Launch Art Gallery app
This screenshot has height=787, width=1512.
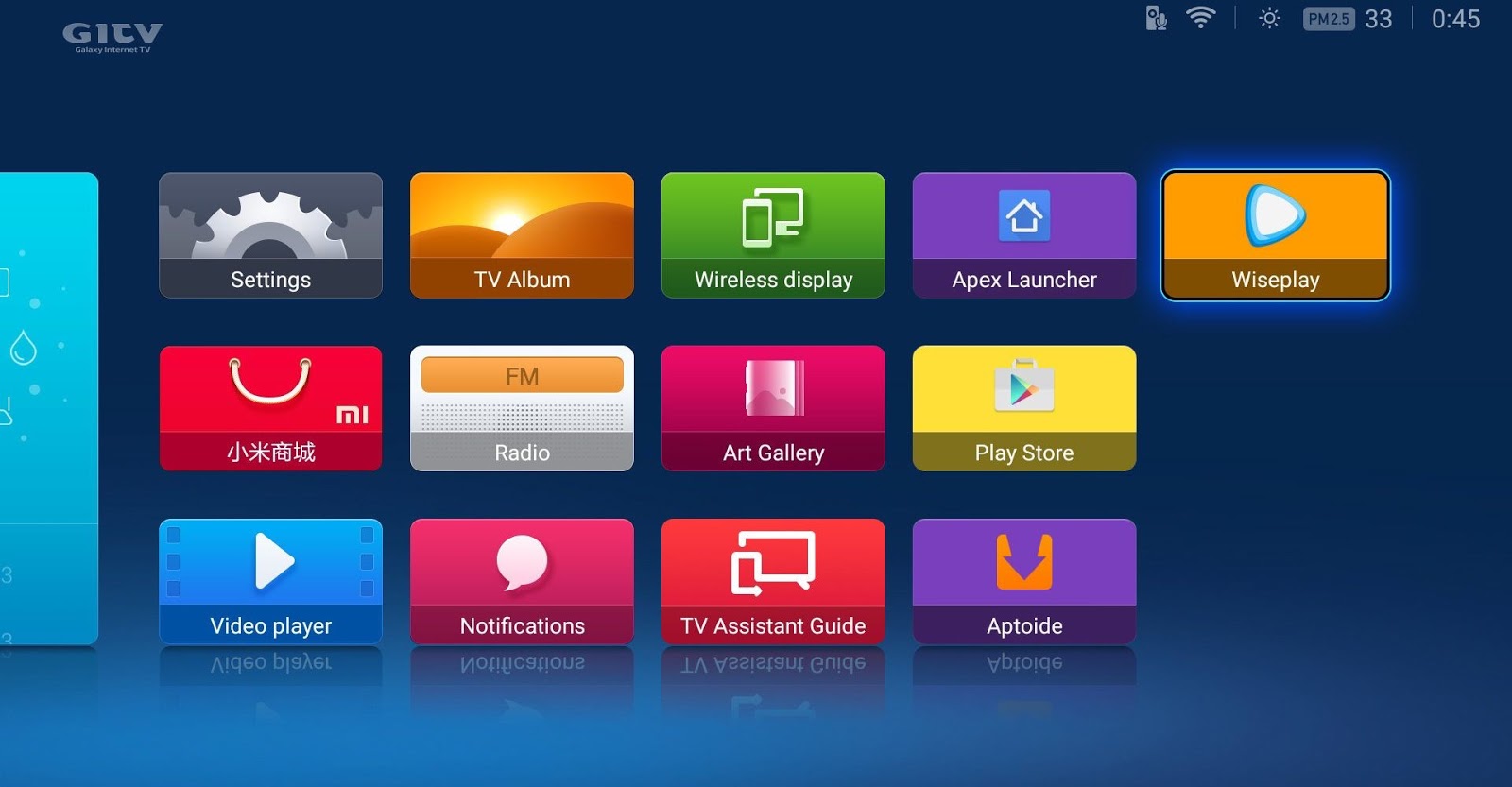pos(773,408)
